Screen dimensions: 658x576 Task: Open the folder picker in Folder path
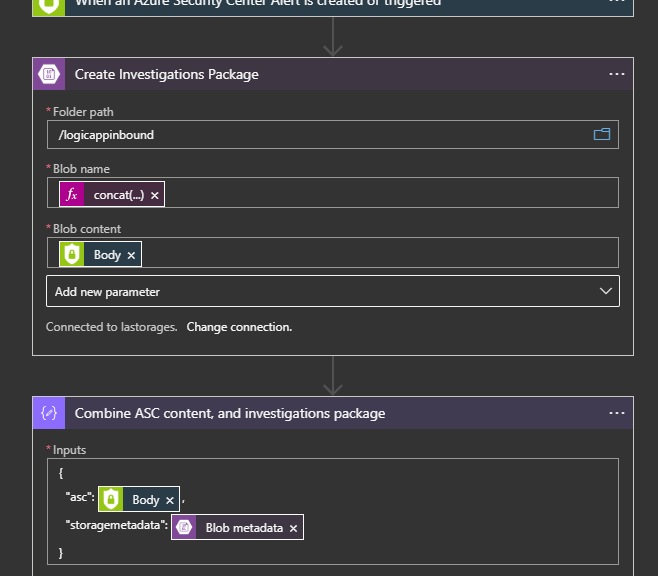click(x=601, y=134)
